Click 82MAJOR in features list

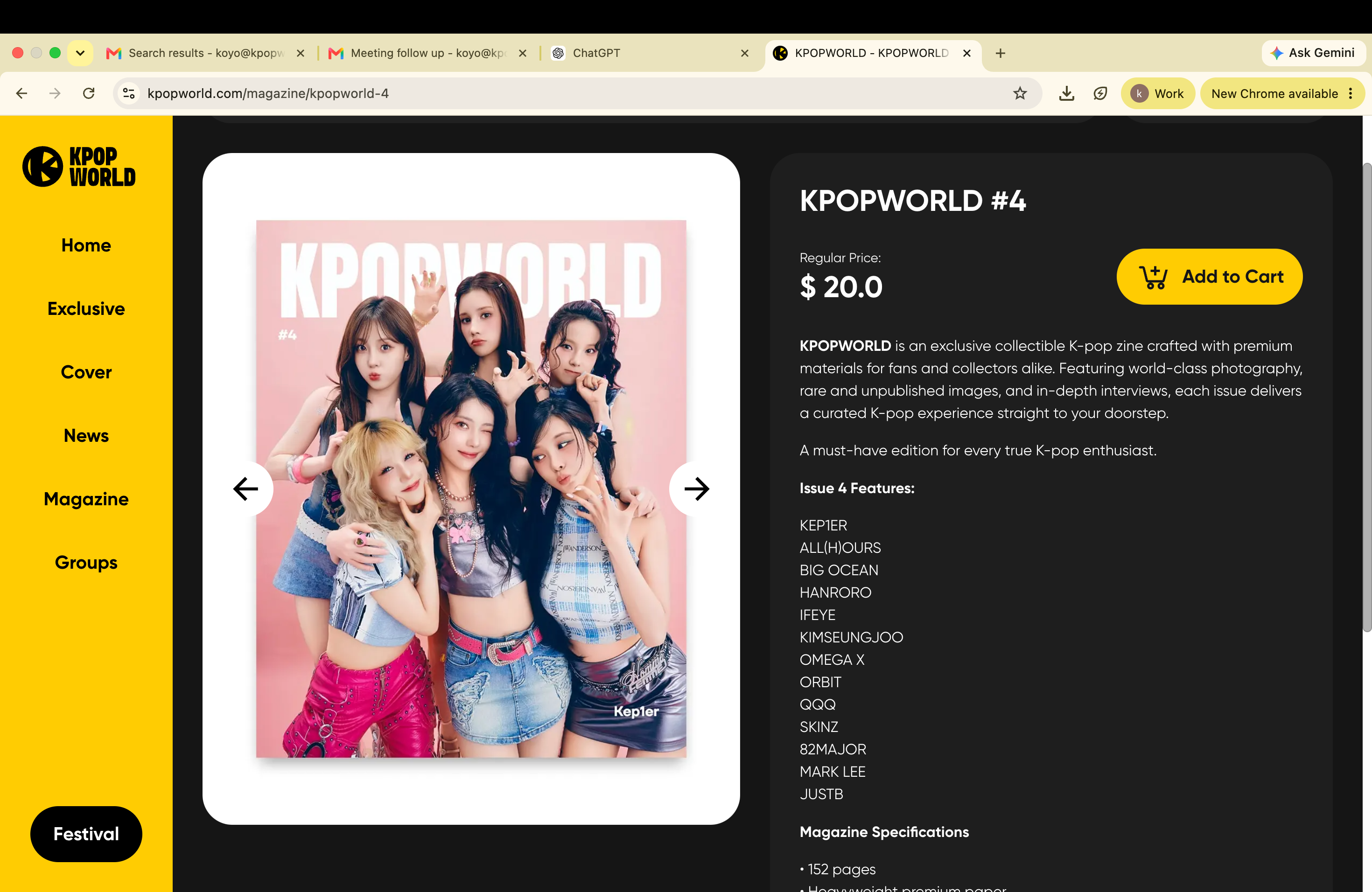click(833, 750)
